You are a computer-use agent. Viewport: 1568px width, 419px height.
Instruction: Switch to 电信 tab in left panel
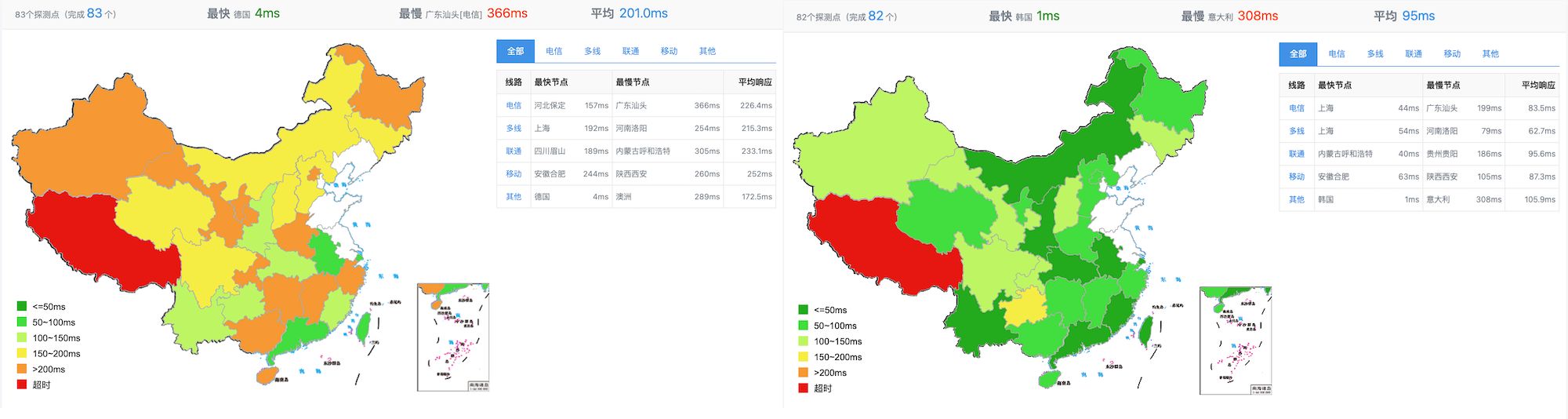(554, 51)
